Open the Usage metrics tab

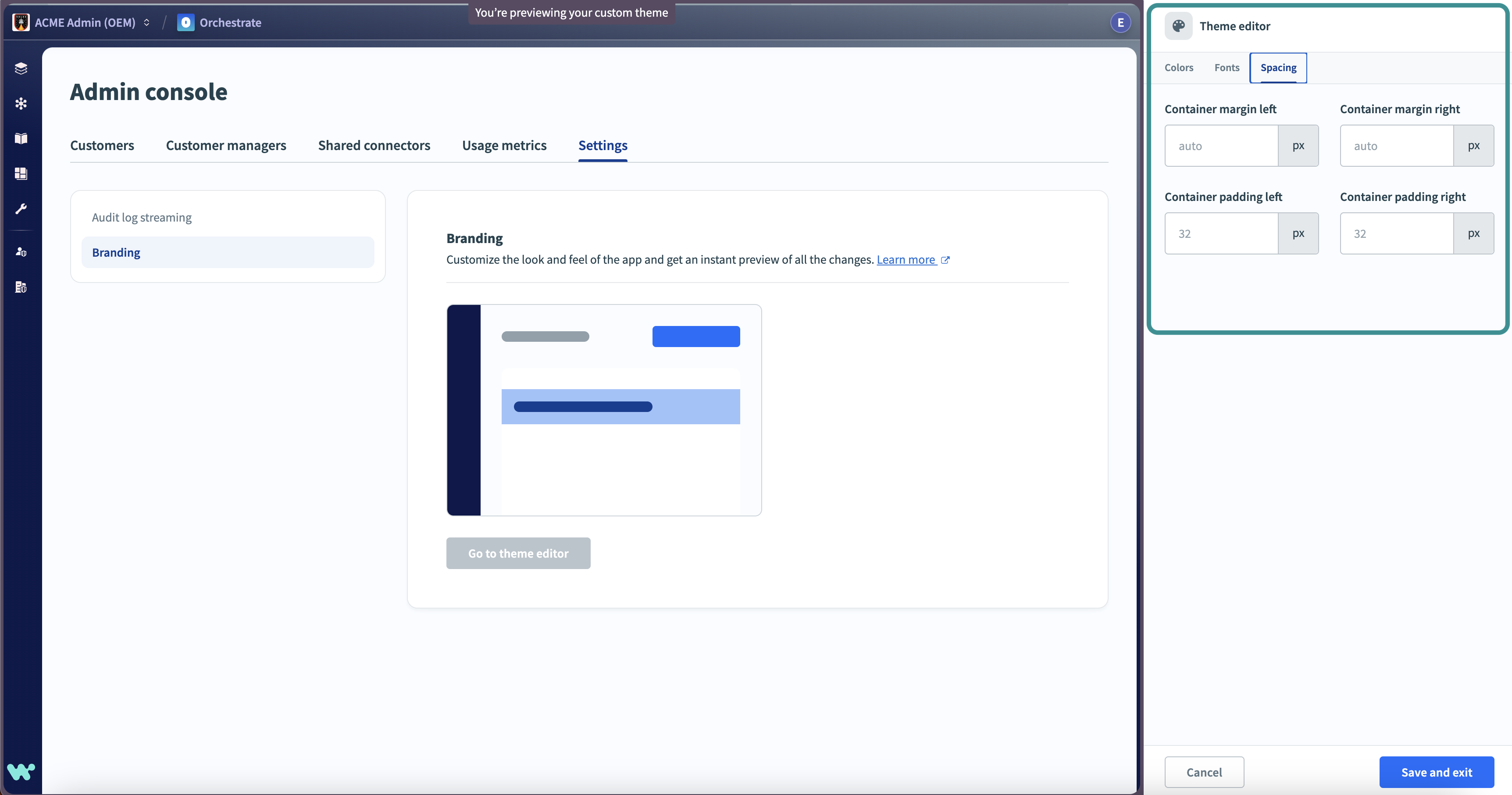[x=503, y=145]
